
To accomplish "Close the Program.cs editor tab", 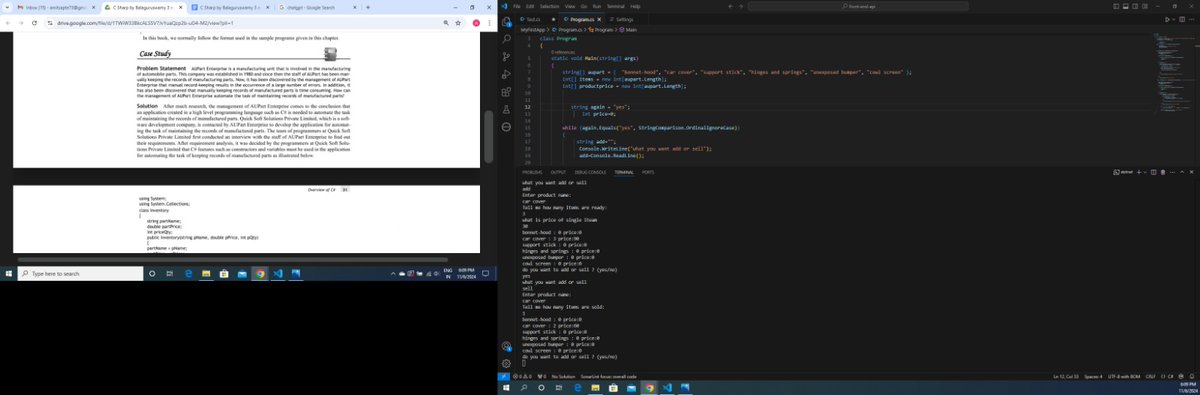I will [x=599, y=19].
